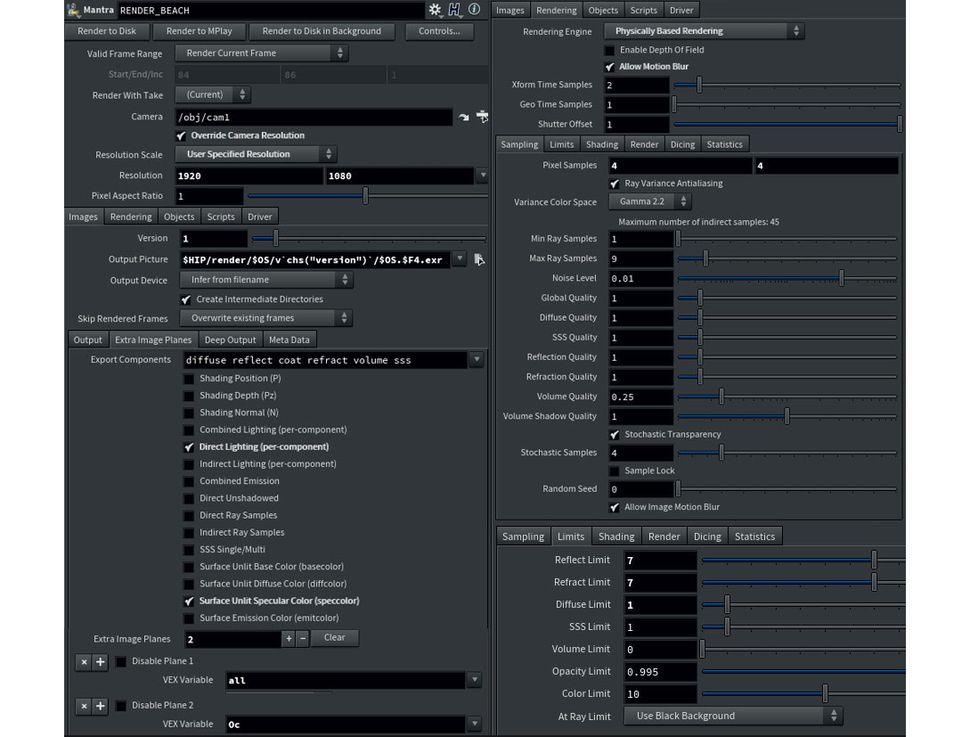
Task: Jump to camera node using arrow icon
Action: coord(464,117)
